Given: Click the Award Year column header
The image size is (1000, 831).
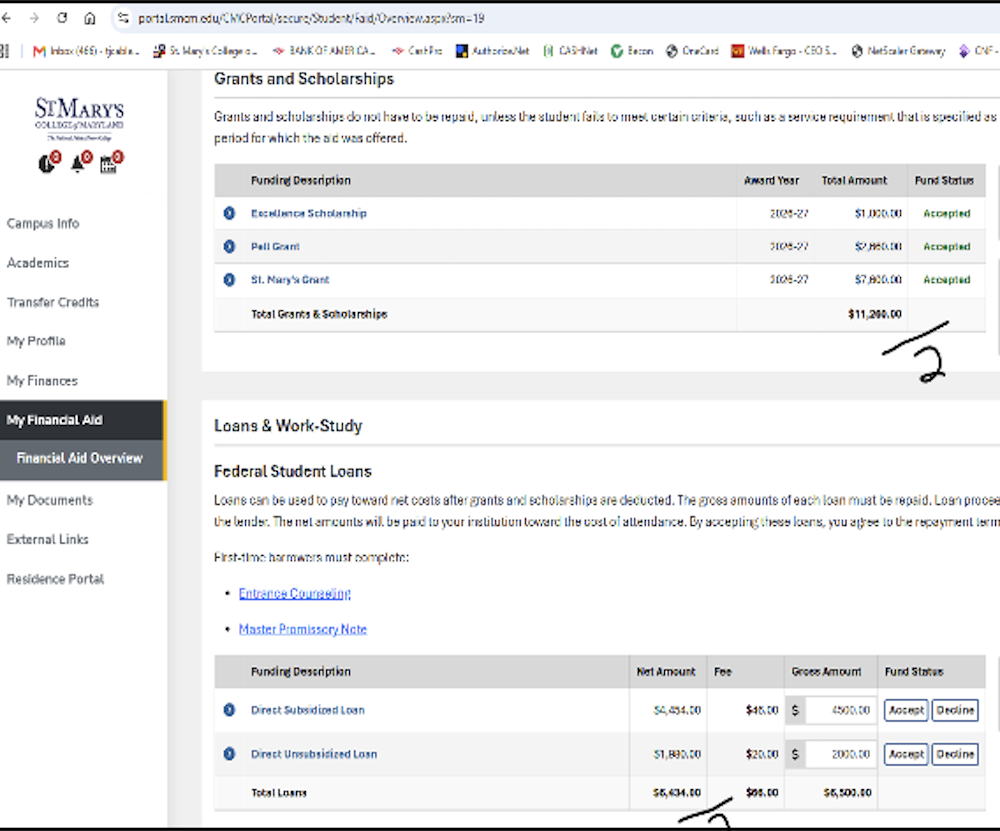Looking at the screenshot, I should 771,180.
